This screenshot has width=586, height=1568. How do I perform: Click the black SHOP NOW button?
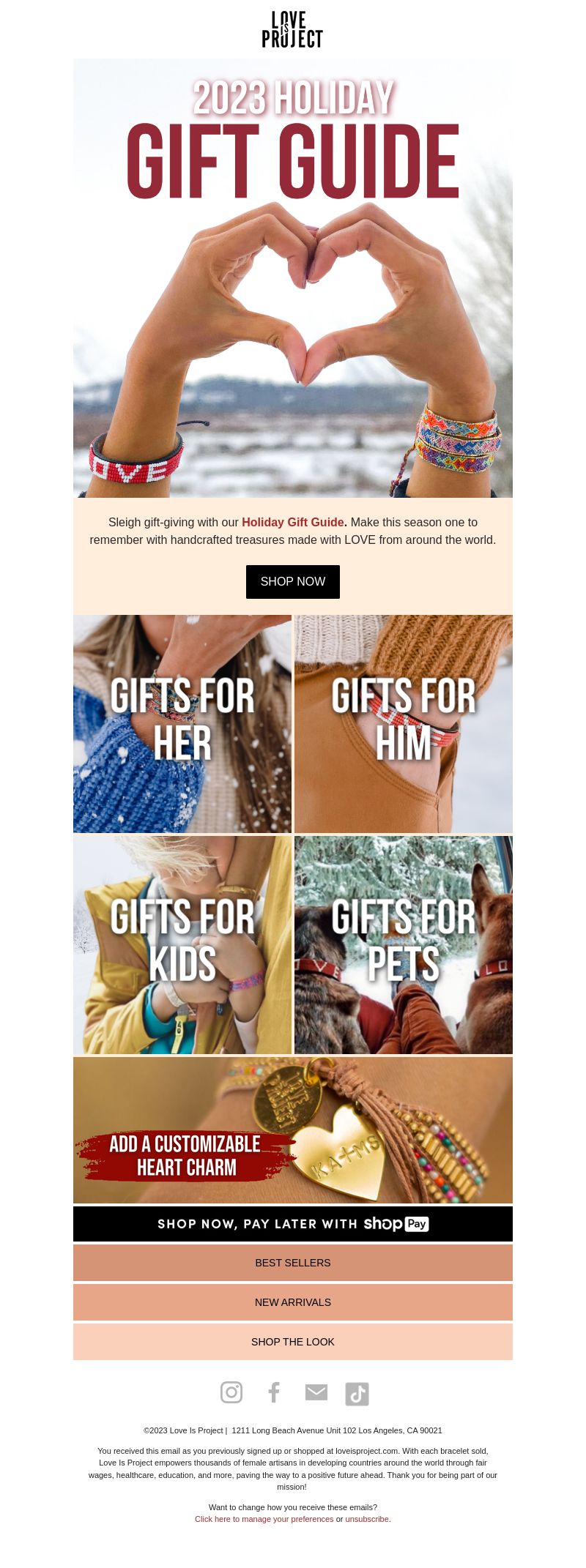293,582
